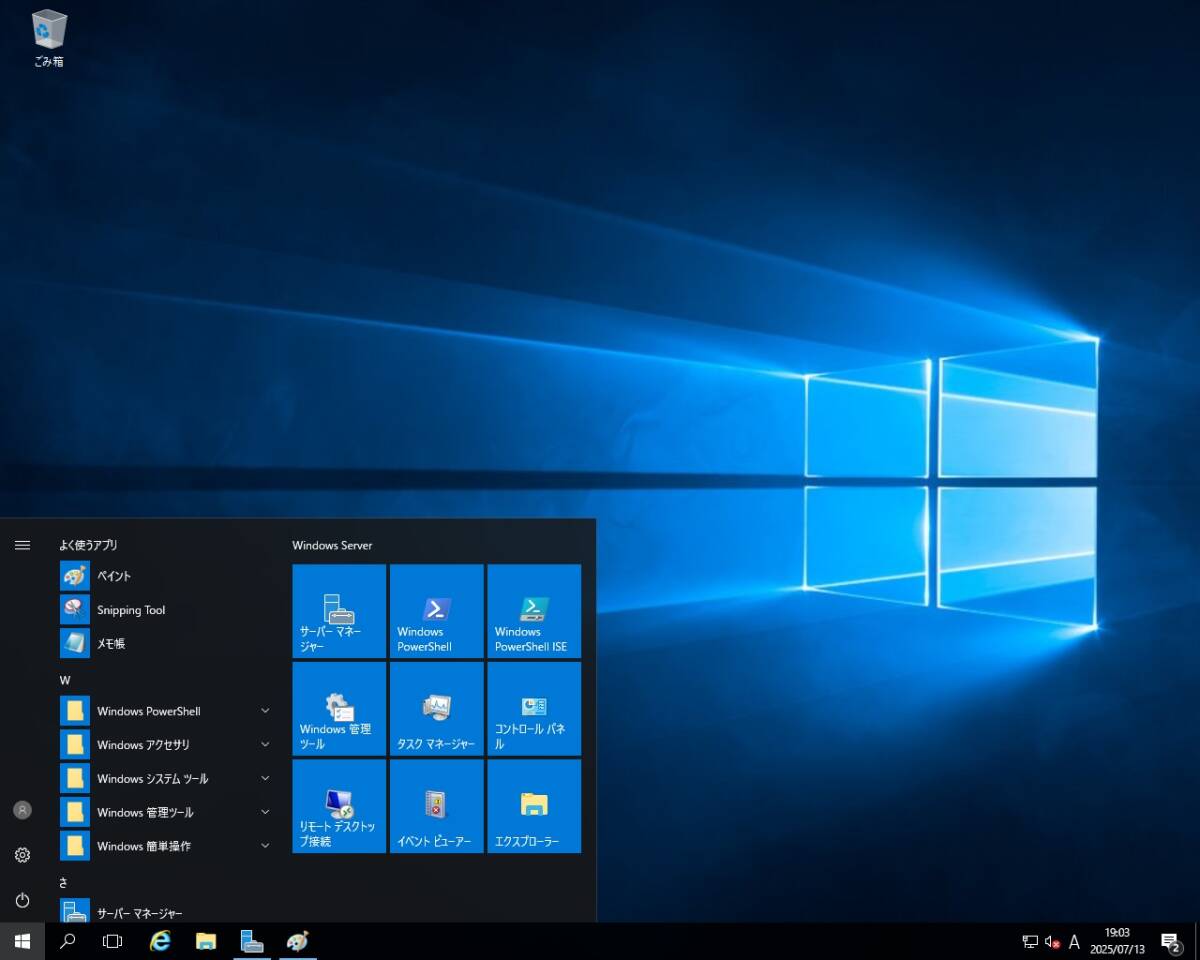1200x960 pixels.
Task: Expand the Windows システム ツール folder chevron
Action: [265, 779]
